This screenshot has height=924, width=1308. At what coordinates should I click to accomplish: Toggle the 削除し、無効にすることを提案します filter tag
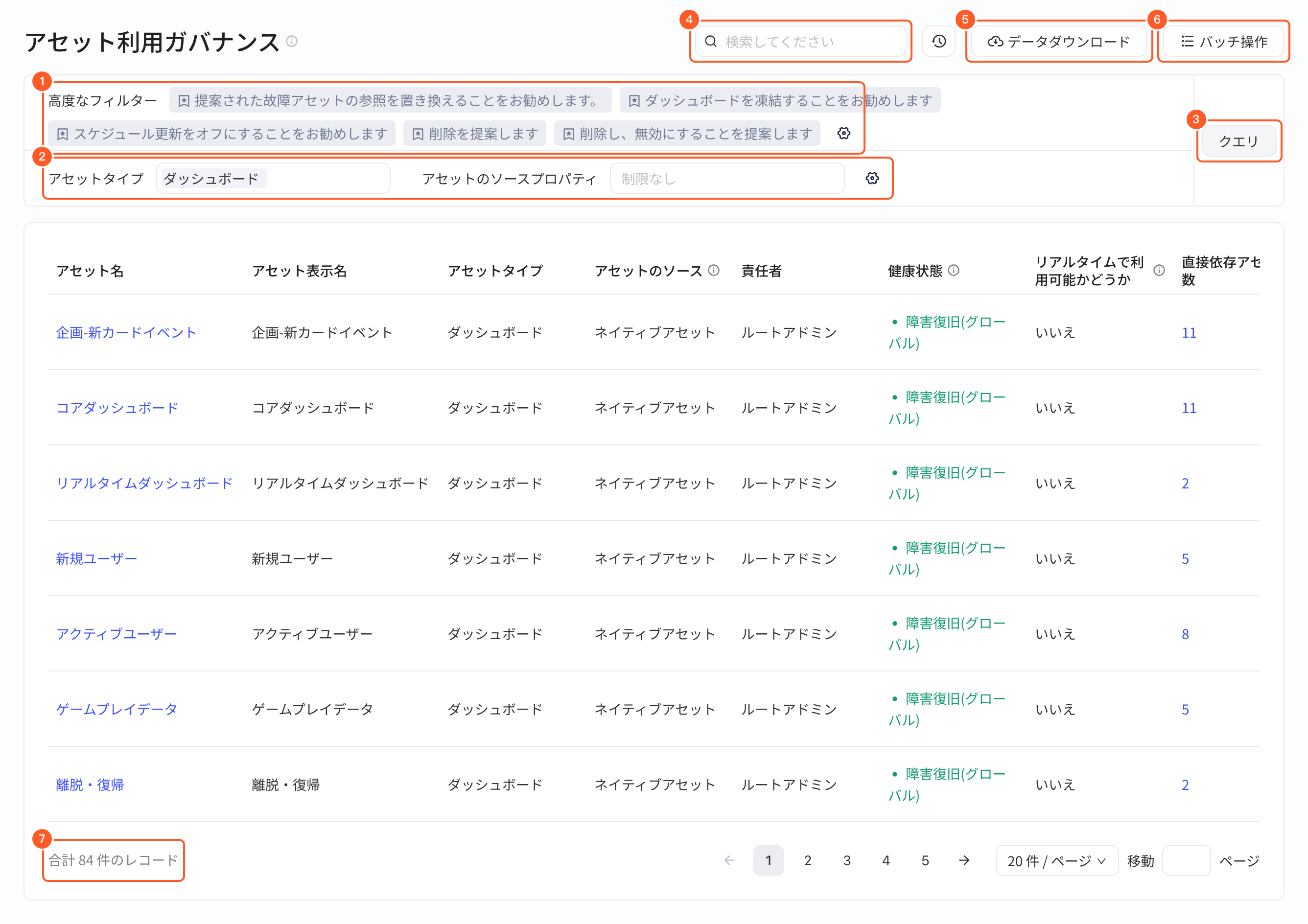[x=687, y=134]
